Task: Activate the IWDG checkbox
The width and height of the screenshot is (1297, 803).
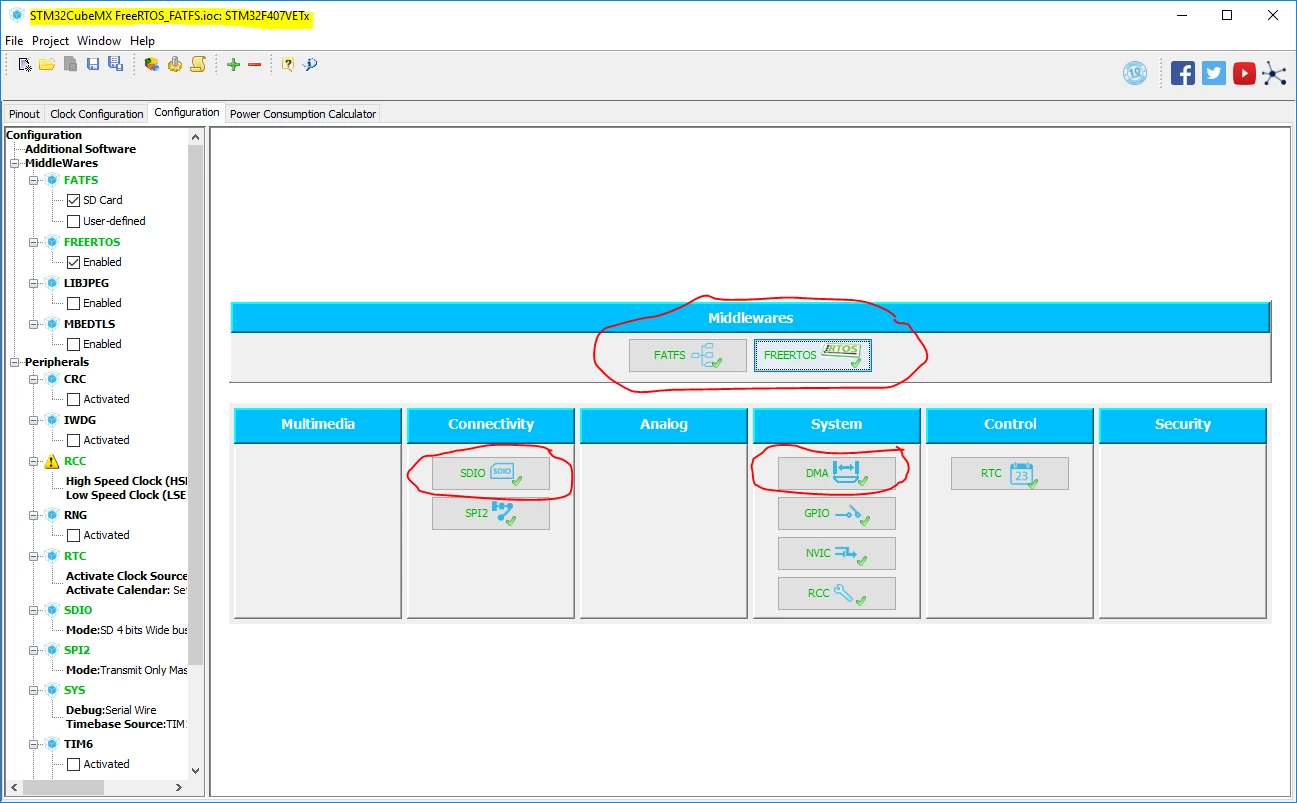Action: (x=73, y=440)
